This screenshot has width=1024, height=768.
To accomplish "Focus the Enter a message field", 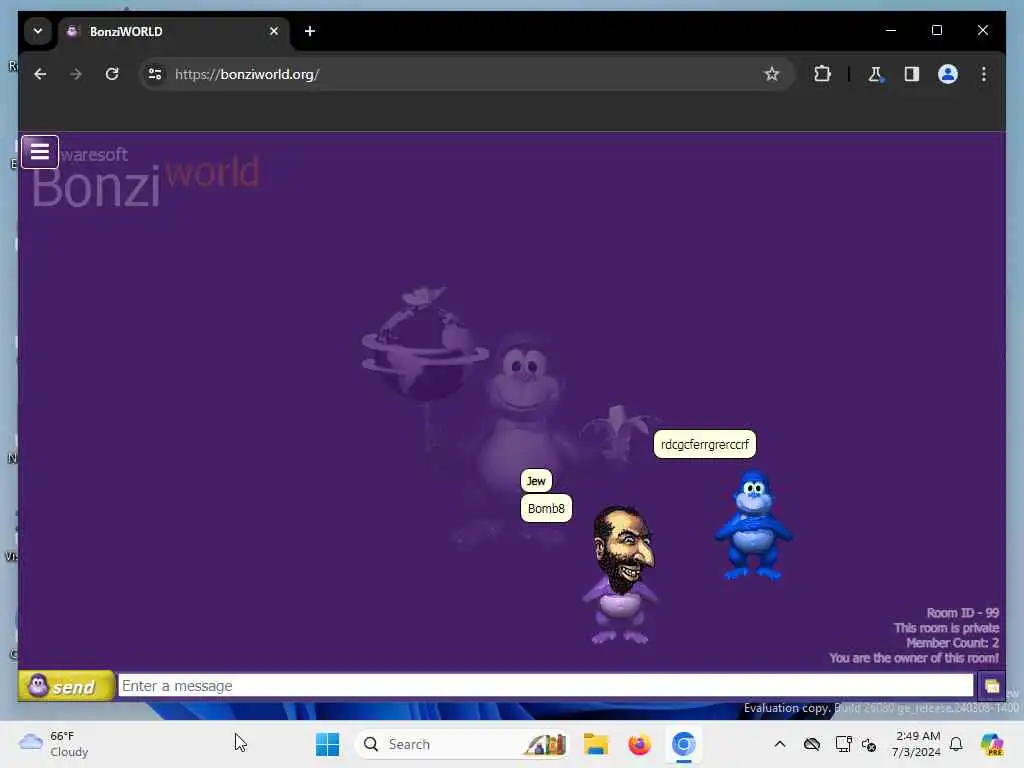I will pos(546,686).
